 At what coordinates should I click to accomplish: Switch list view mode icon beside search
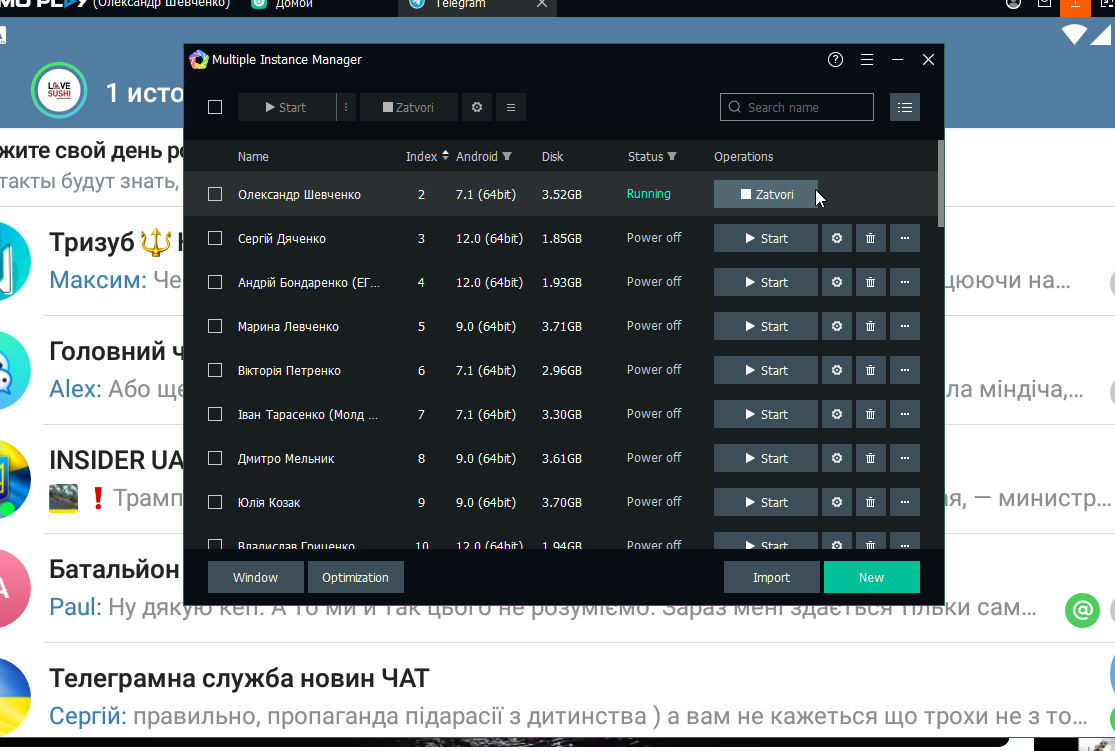[905, 107]
